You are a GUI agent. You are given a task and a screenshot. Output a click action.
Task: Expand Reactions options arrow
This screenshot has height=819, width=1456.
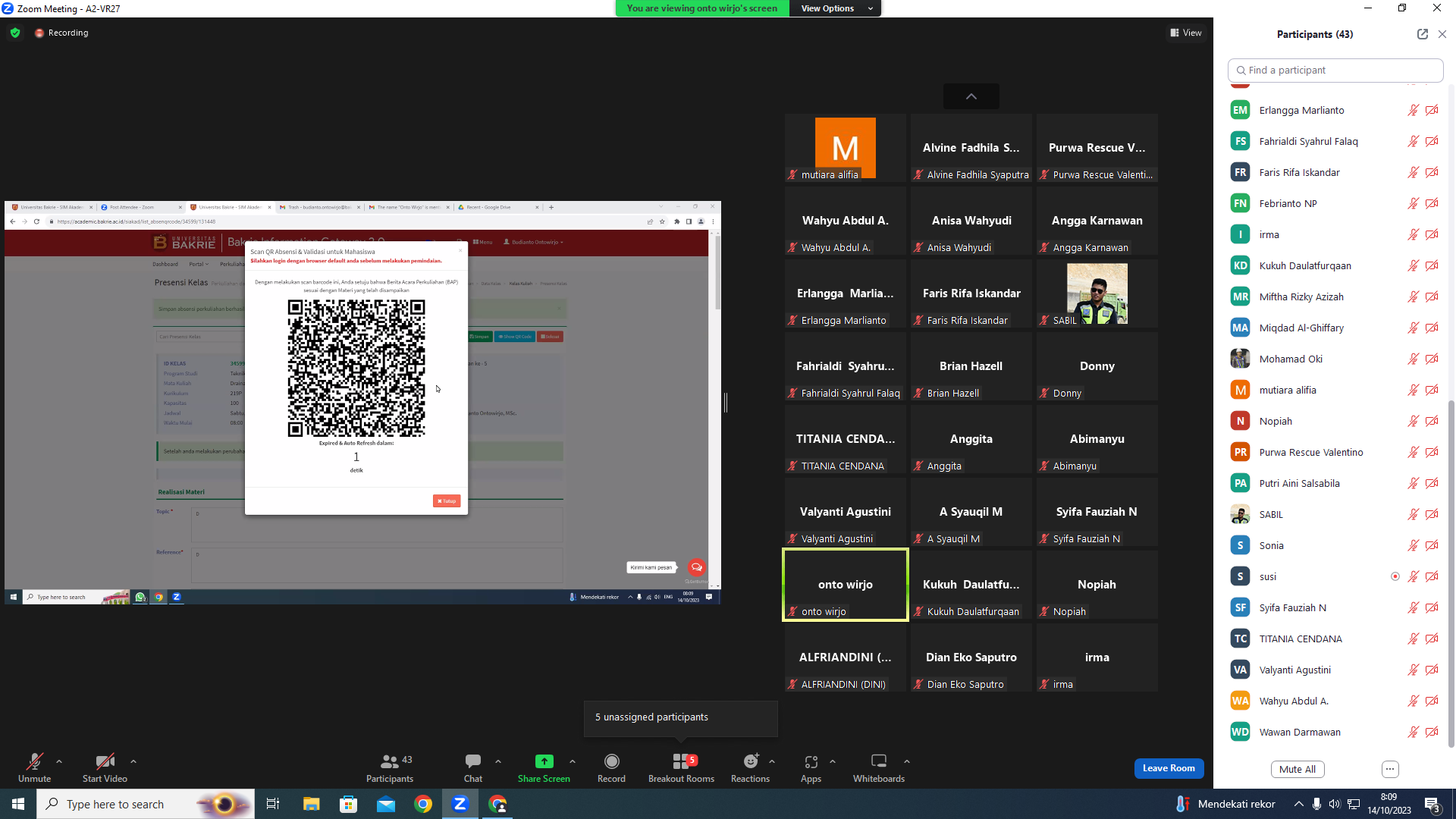pyautogui.click(x=772, y=761)
